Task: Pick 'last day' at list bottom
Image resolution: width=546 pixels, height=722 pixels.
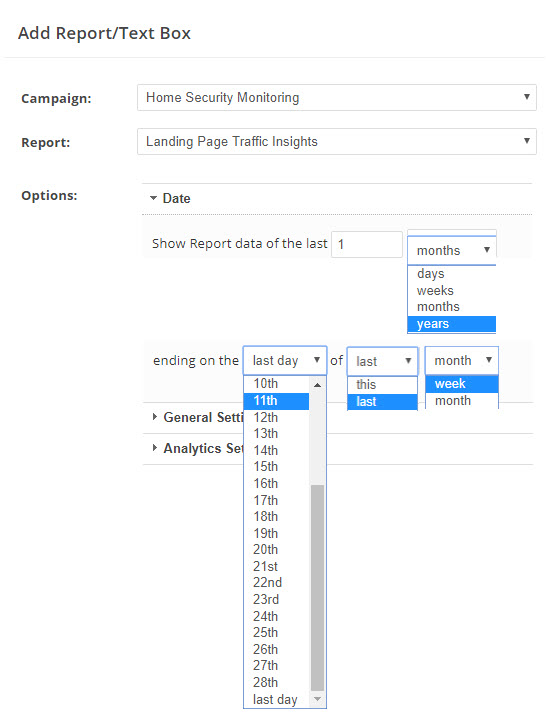Action: [x=276, y=699]
